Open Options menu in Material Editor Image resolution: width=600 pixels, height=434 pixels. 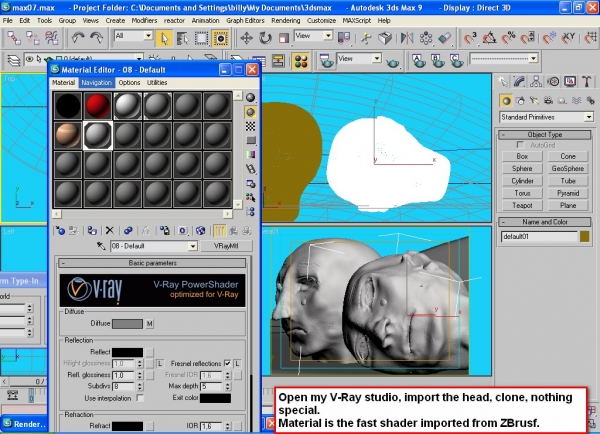coord(129,83)
